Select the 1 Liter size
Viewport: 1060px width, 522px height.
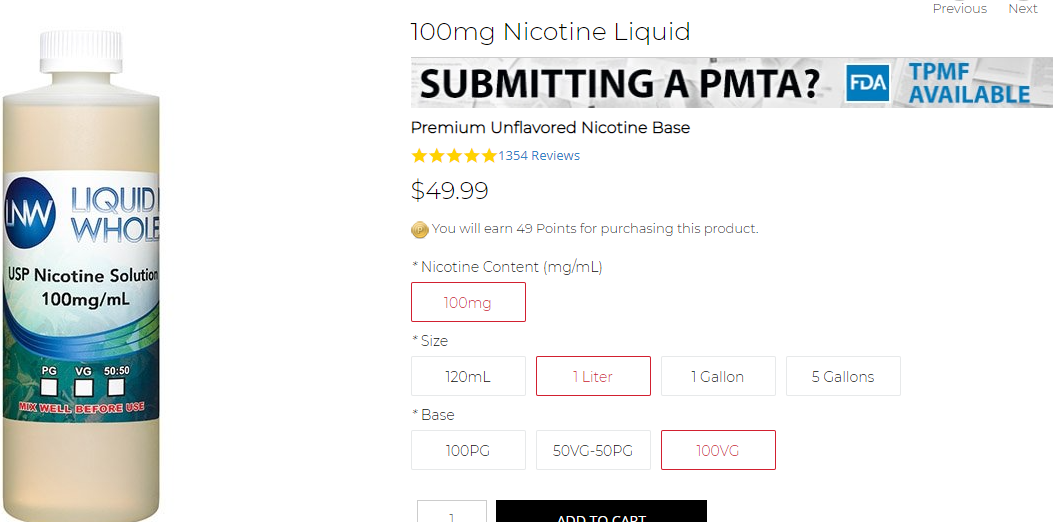593,376
